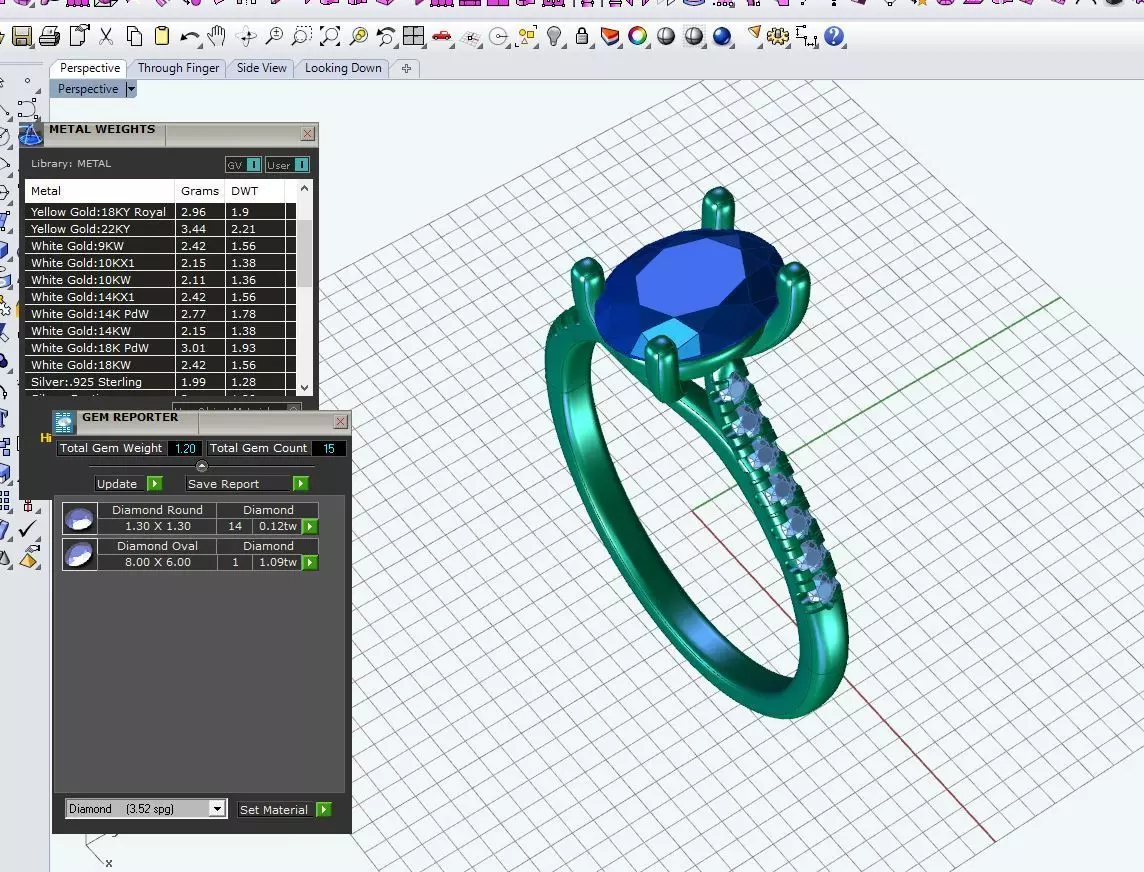The image size is (1144, 872).
Task: Click the Copy icon
Action: (134, 36)
